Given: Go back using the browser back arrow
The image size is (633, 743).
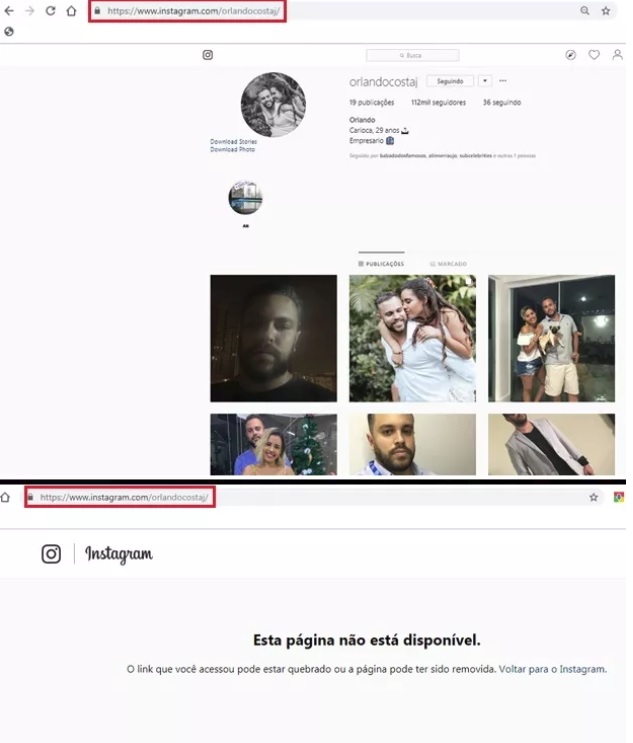Looking at the screenshot, I should point(9,11).
